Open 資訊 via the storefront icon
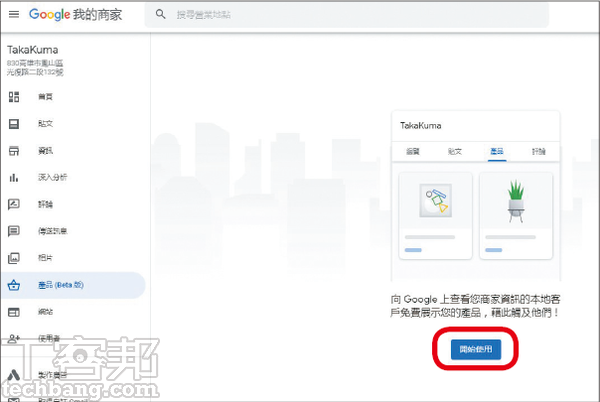Viewport: 600px width, 402px height. coord(14,151)
